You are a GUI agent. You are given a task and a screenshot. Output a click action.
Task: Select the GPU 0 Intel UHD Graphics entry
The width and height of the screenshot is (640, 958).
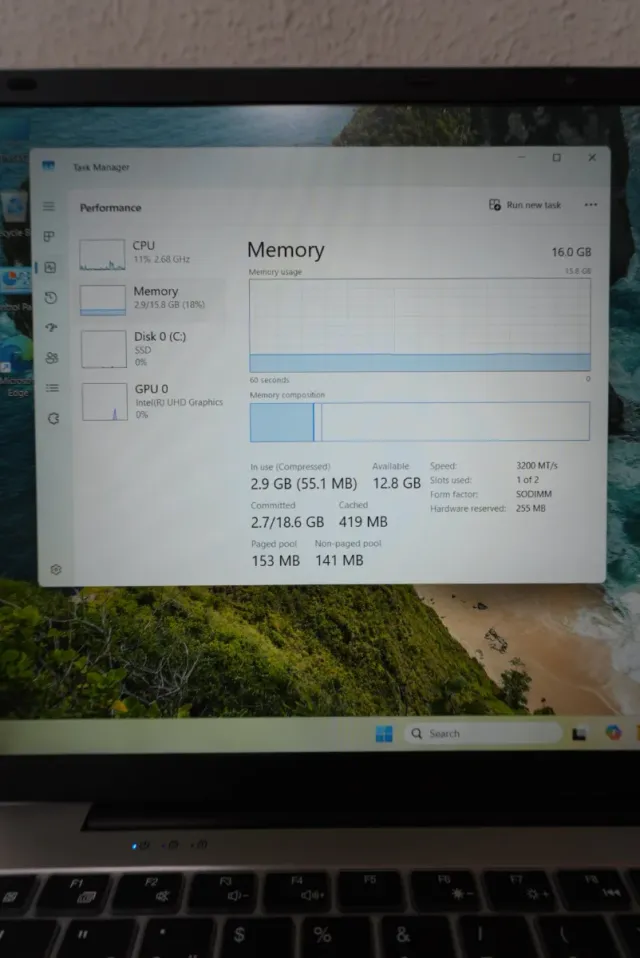click(x=153, y=401)
